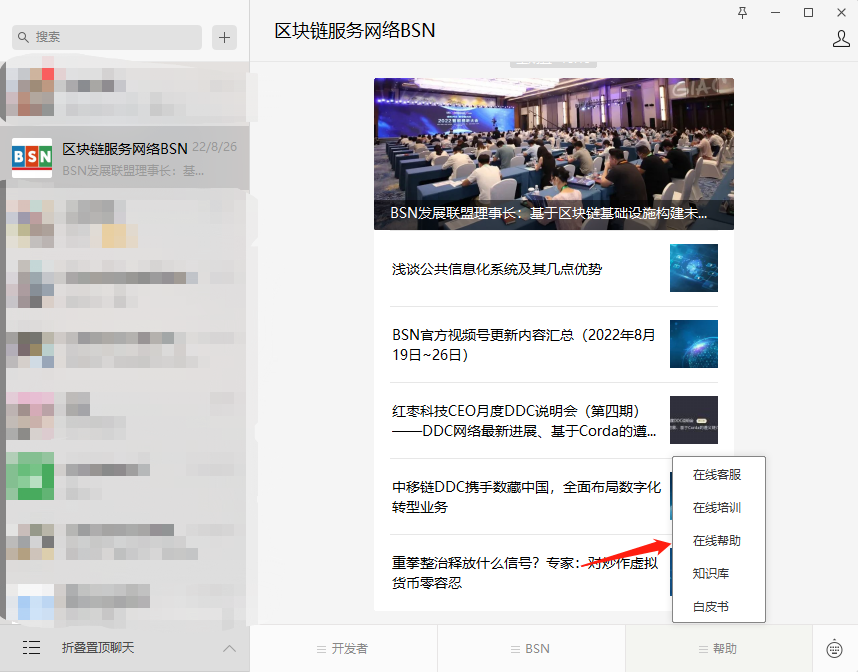Click the 22/8/26 date on BSN chat
Image resolution: width=858 pixels, height=672 pixels.
coord(214,147)
